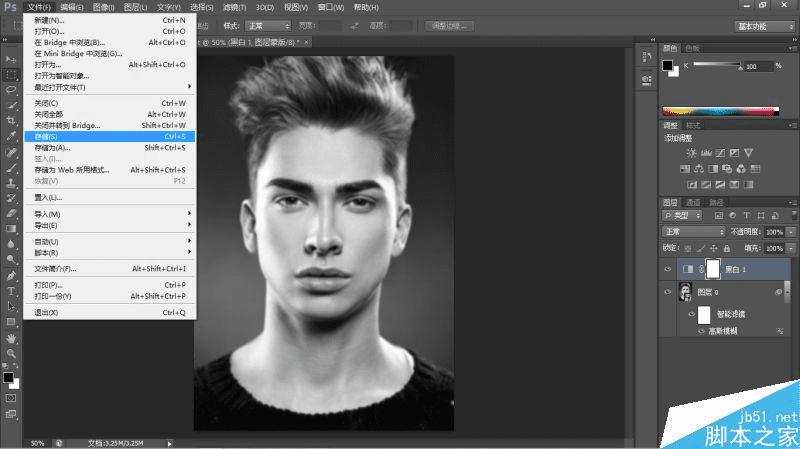Click the 调整边缘 button in options bar
Viewport: 800px width, 449px height.
tap(449, 25)
